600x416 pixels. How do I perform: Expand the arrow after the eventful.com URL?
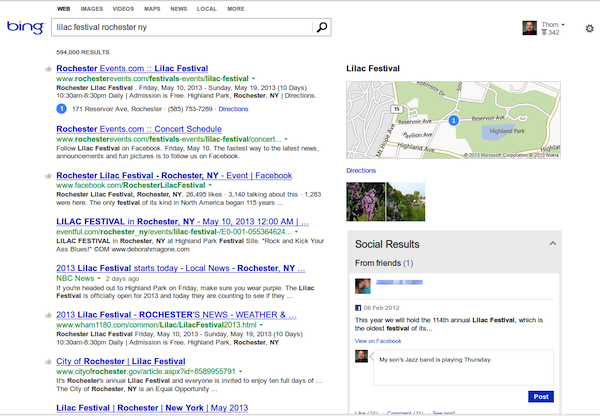(296, 232)
